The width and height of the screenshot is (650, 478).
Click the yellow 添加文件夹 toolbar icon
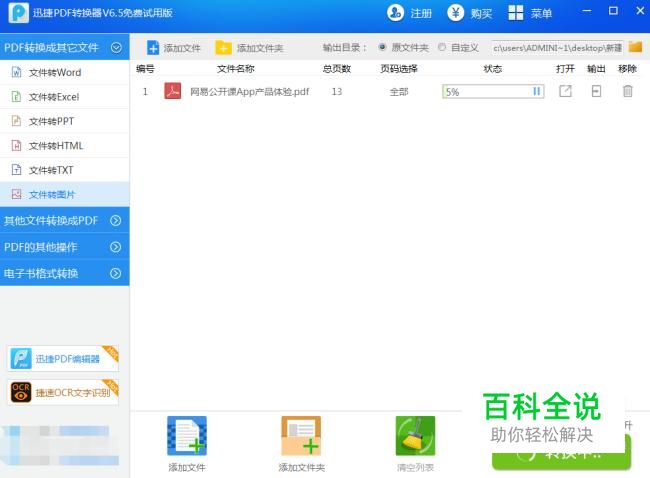223,48
